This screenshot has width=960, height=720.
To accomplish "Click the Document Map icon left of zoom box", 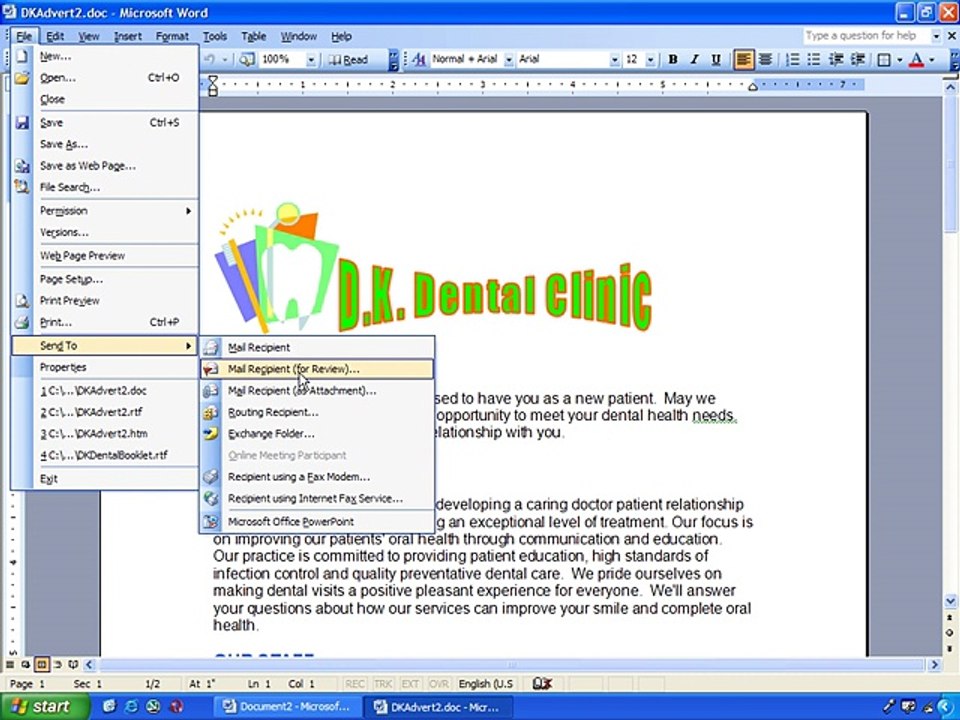I will pos(247,59).
